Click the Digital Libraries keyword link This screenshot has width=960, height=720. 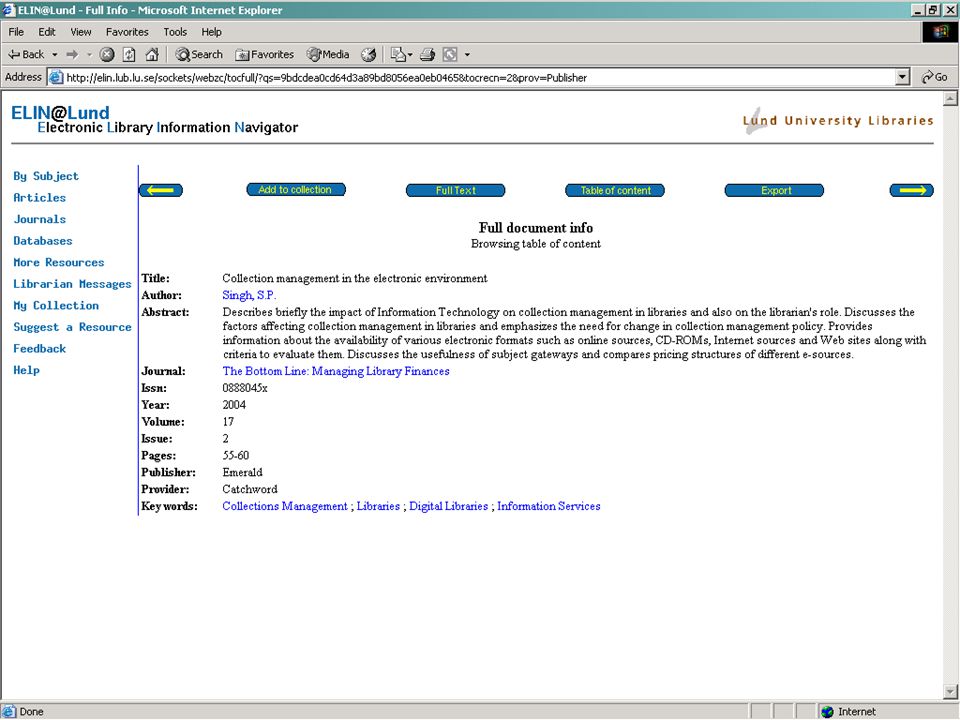click(449, 506)
